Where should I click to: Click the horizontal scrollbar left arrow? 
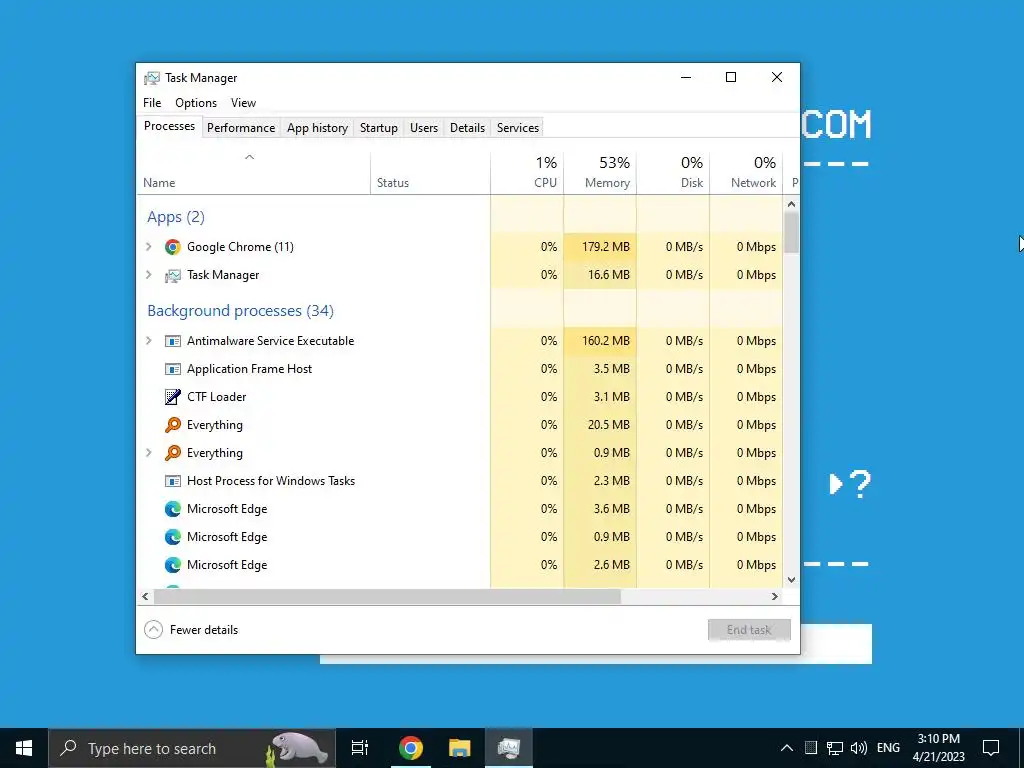point(145,596)
